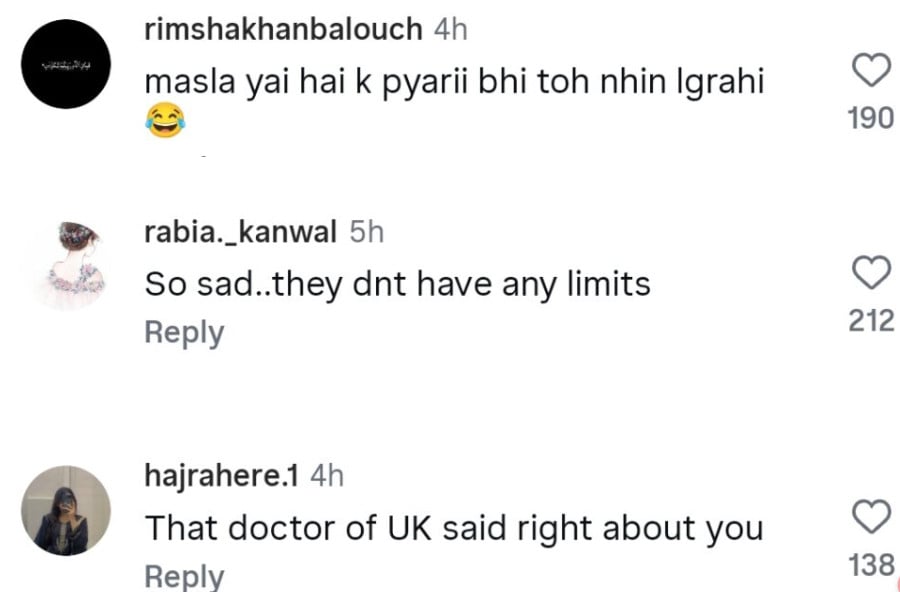Image resolution: width=900 pixels, height=592 pixels.
Task: Click the 4h timestamp beside hajrahere.1
Action: click(327, 476)
